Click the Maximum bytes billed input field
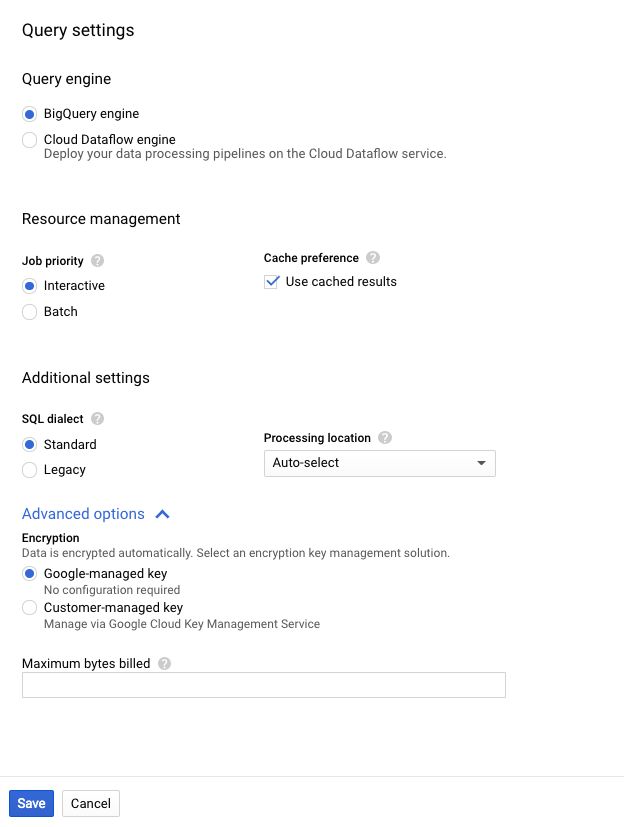Image resolution: width=624 pixels, height=827 pixels. (264, 685)
